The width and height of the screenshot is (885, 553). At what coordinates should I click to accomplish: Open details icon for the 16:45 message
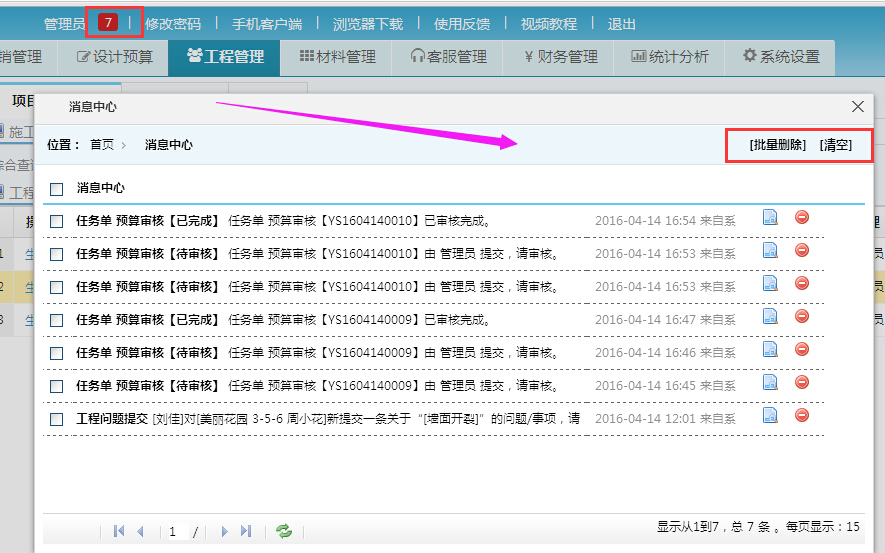[x=770, y=383]
